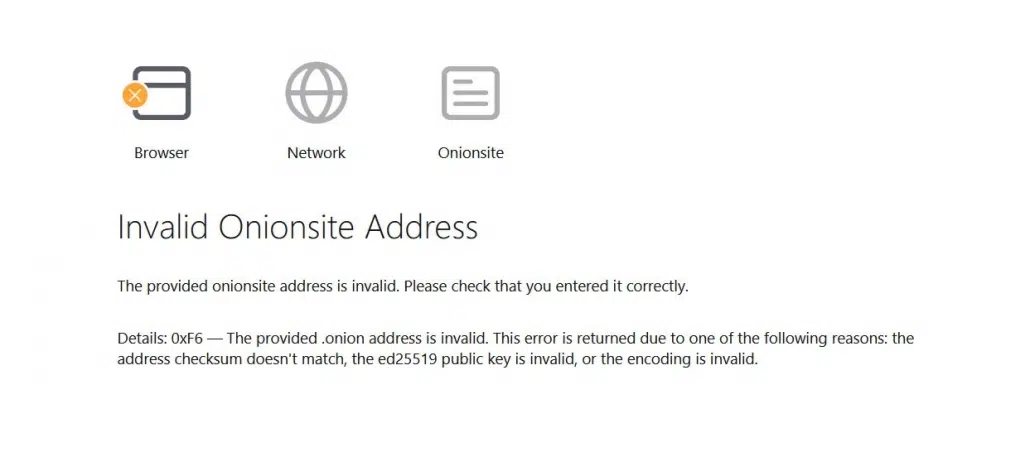The width and height of the screenshot is (1030, 452).
Task: Select the Network globe icon
Action: pyautogui.click(x=316, y=93)
